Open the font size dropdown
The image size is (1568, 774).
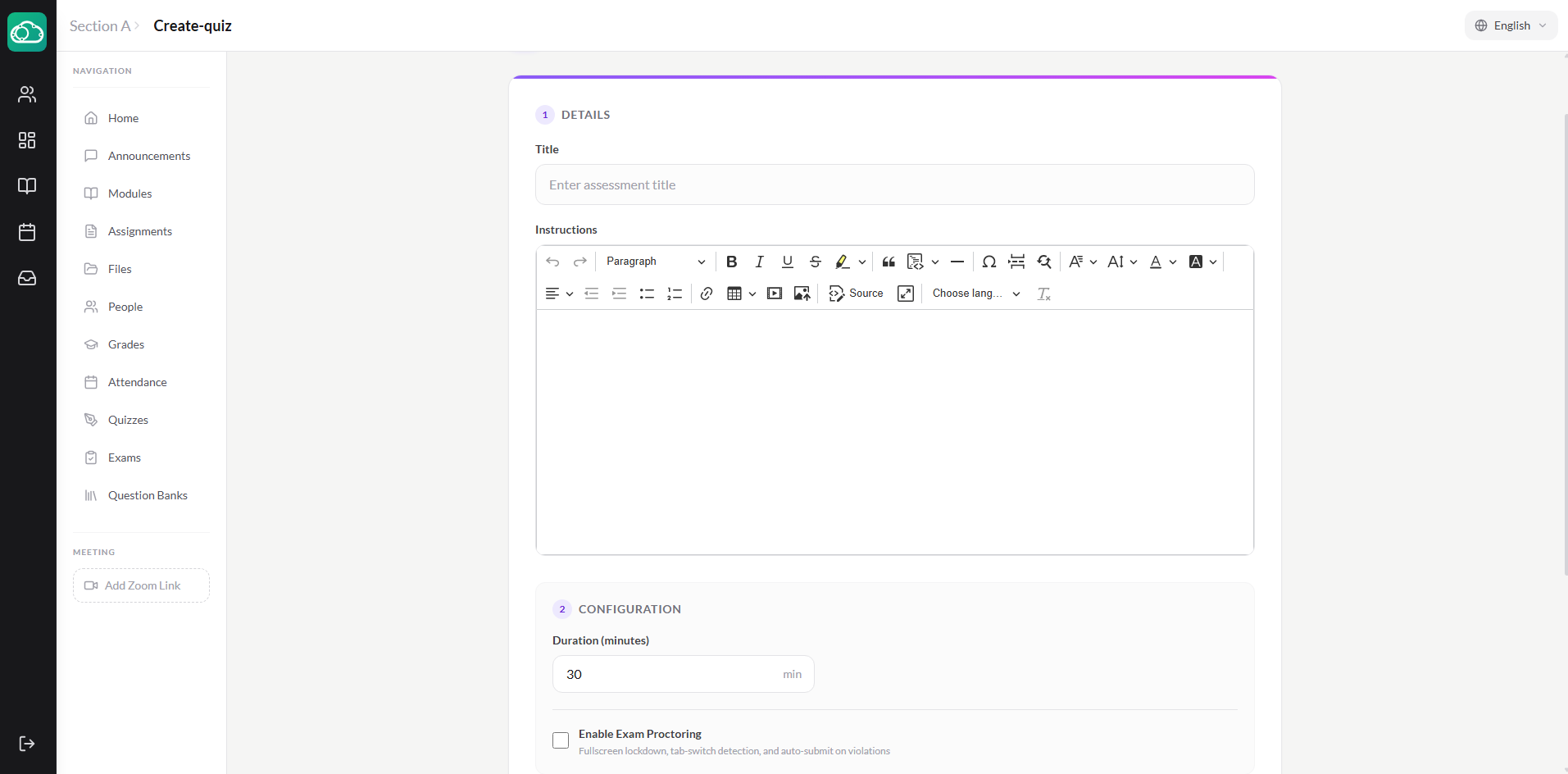coord(1122,262)
